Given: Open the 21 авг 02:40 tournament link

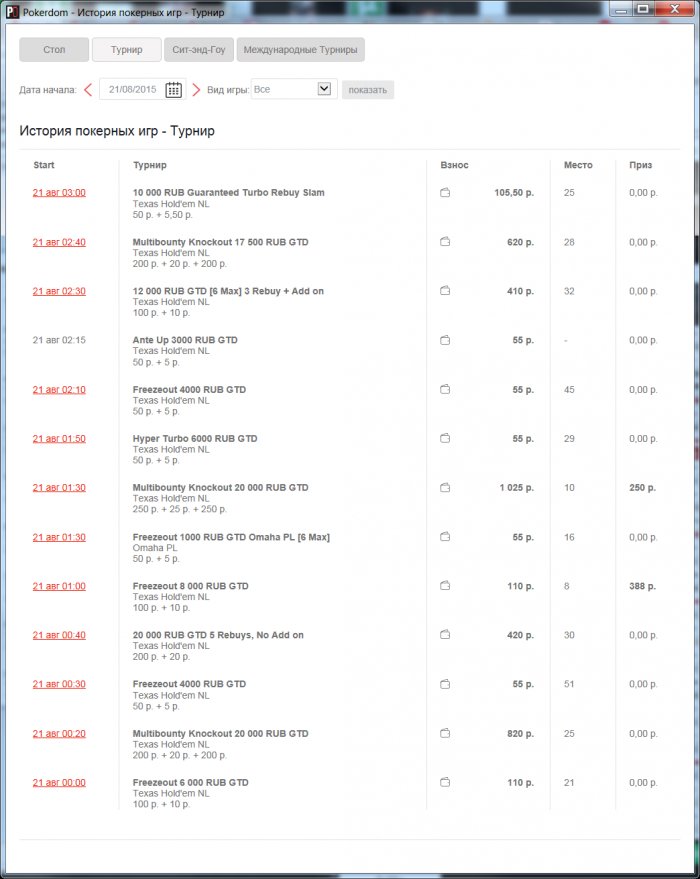Looking at the screenshot, I should pyautogui.click(x=59, y=242).
